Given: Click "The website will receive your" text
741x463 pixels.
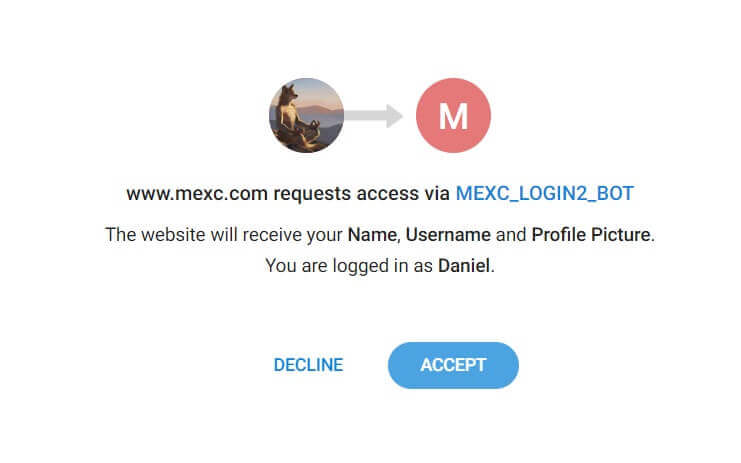Looking at the screenshot, I should pos(224,235).
